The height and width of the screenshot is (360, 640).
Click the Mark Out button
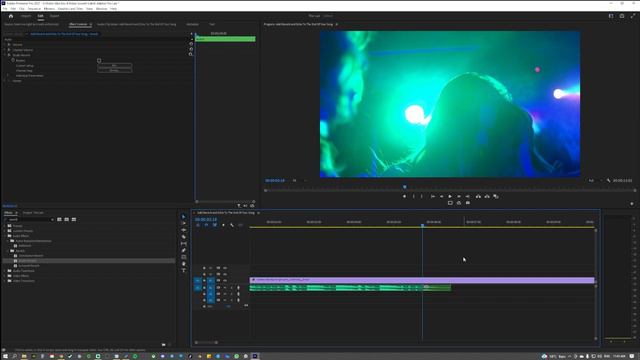coord(422,196)
